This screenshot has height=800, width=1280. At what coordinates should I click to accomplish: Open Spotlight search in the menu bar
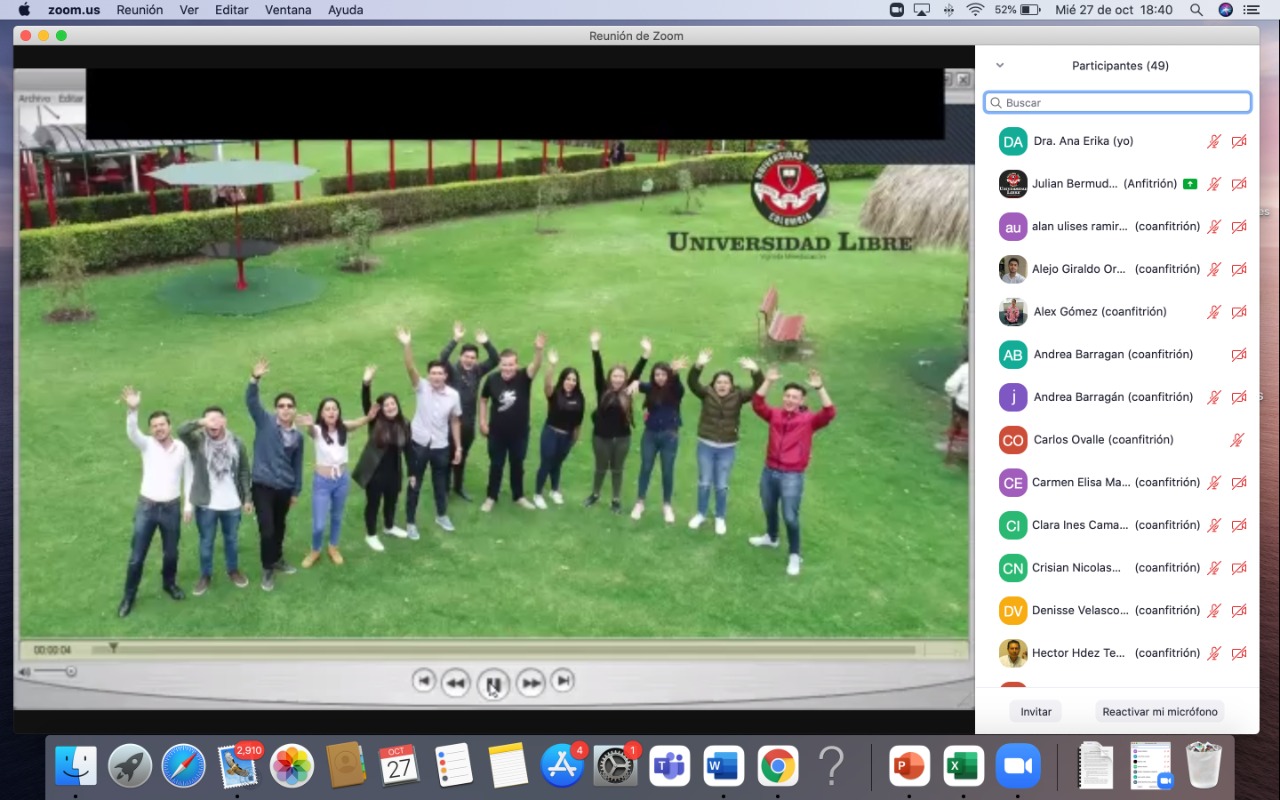[1196, 10]
